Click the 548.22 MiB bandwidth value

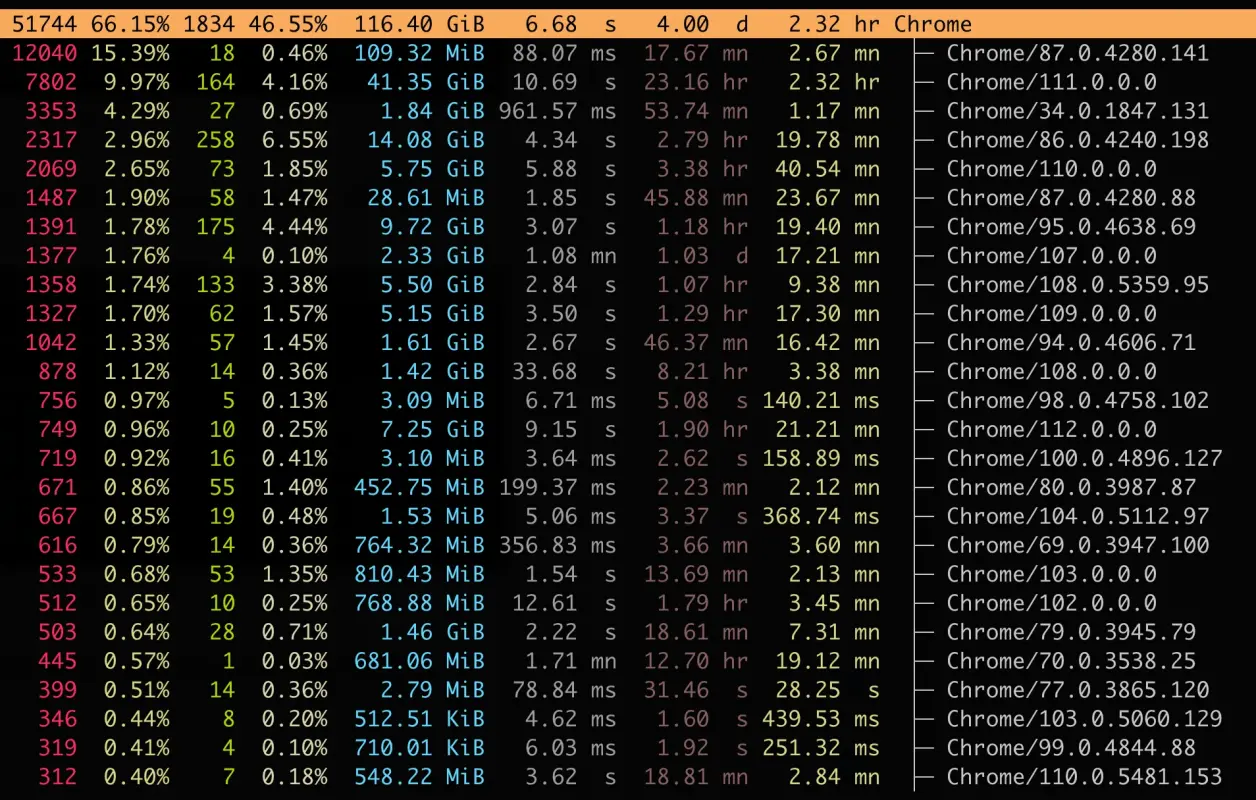(420, 778)
